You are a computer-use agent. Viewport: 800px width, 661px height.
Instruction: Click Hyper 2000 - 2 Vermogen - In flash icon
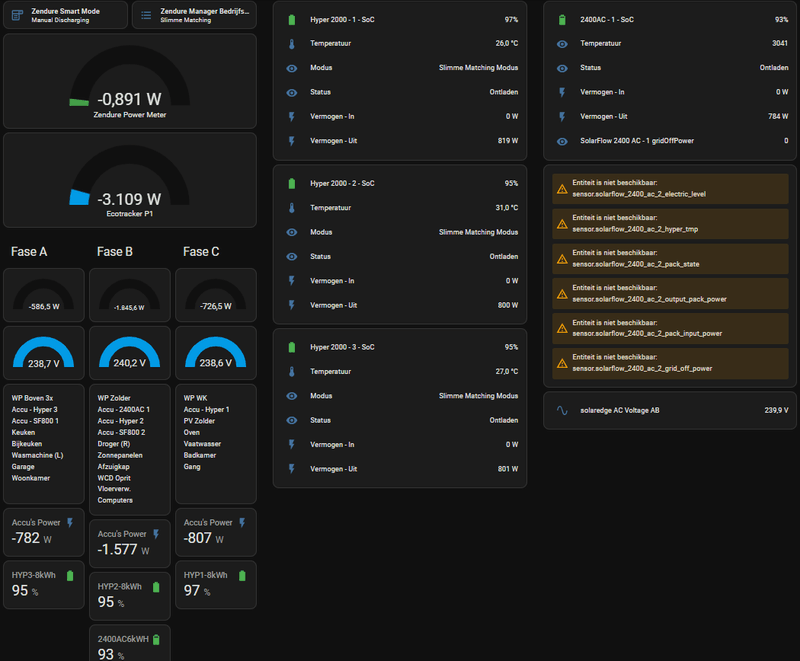[292, 281]
